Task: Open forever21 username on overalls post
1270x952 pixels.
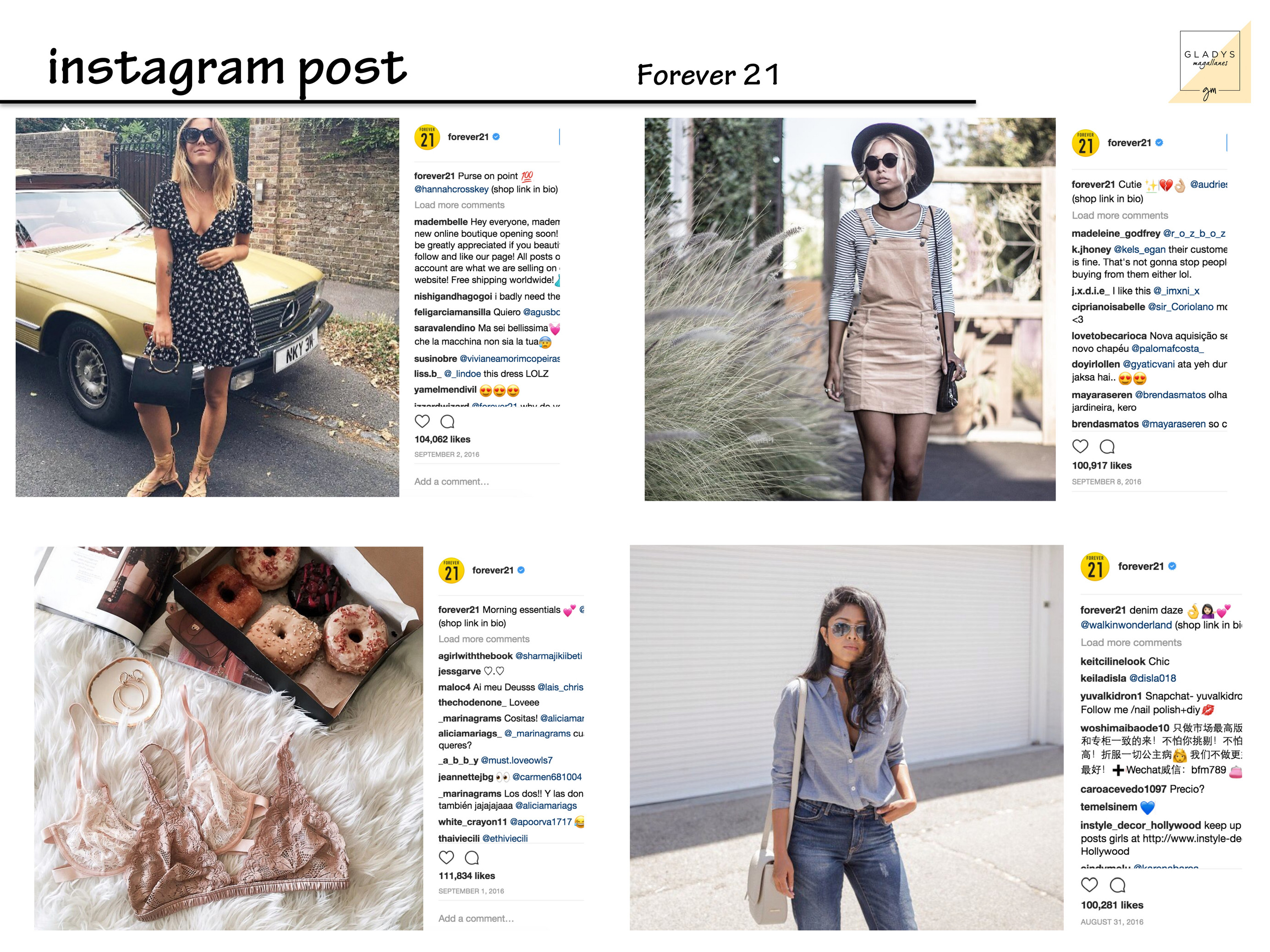Action: 1129,143
